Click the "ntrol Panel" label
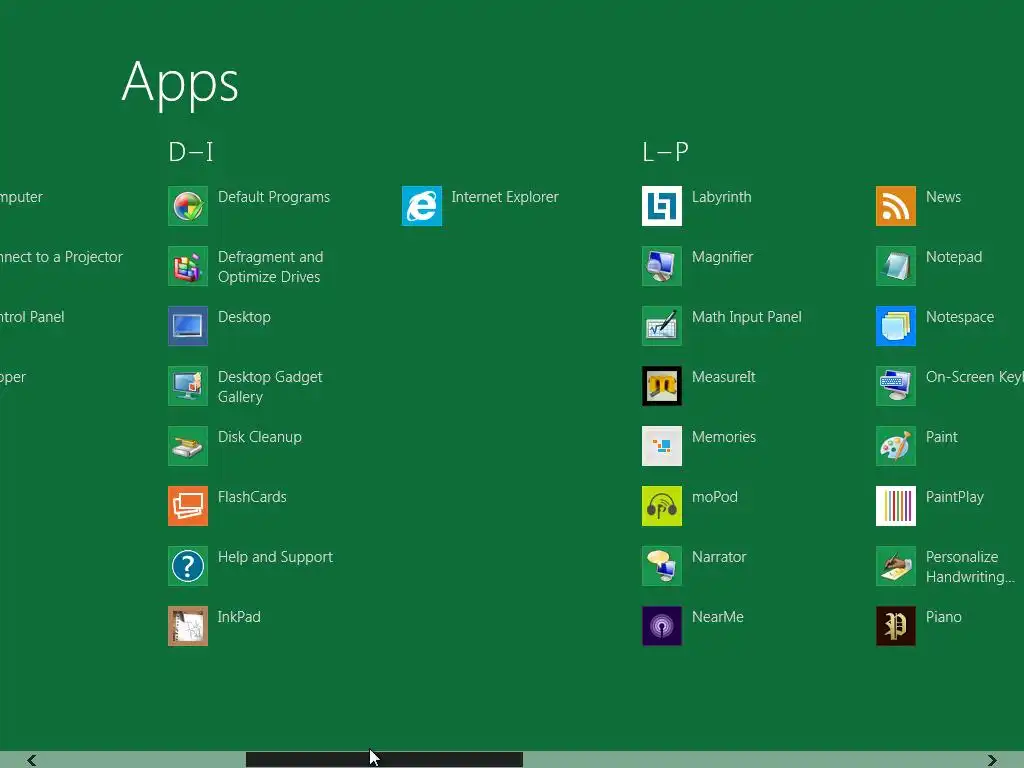 [32, 317]
